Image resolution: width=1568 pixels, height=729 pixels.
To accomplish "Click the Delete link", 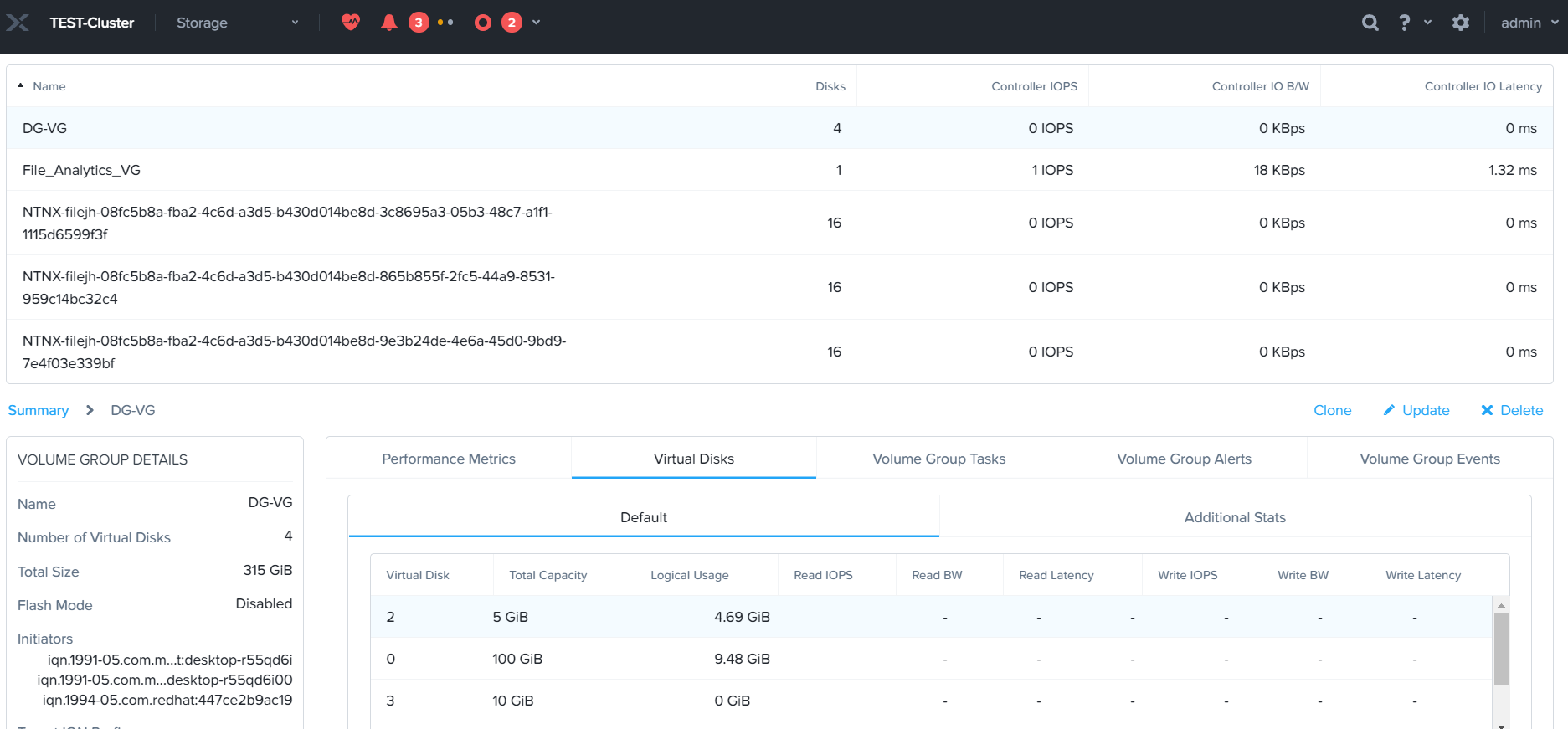I will pos(1521,410).
